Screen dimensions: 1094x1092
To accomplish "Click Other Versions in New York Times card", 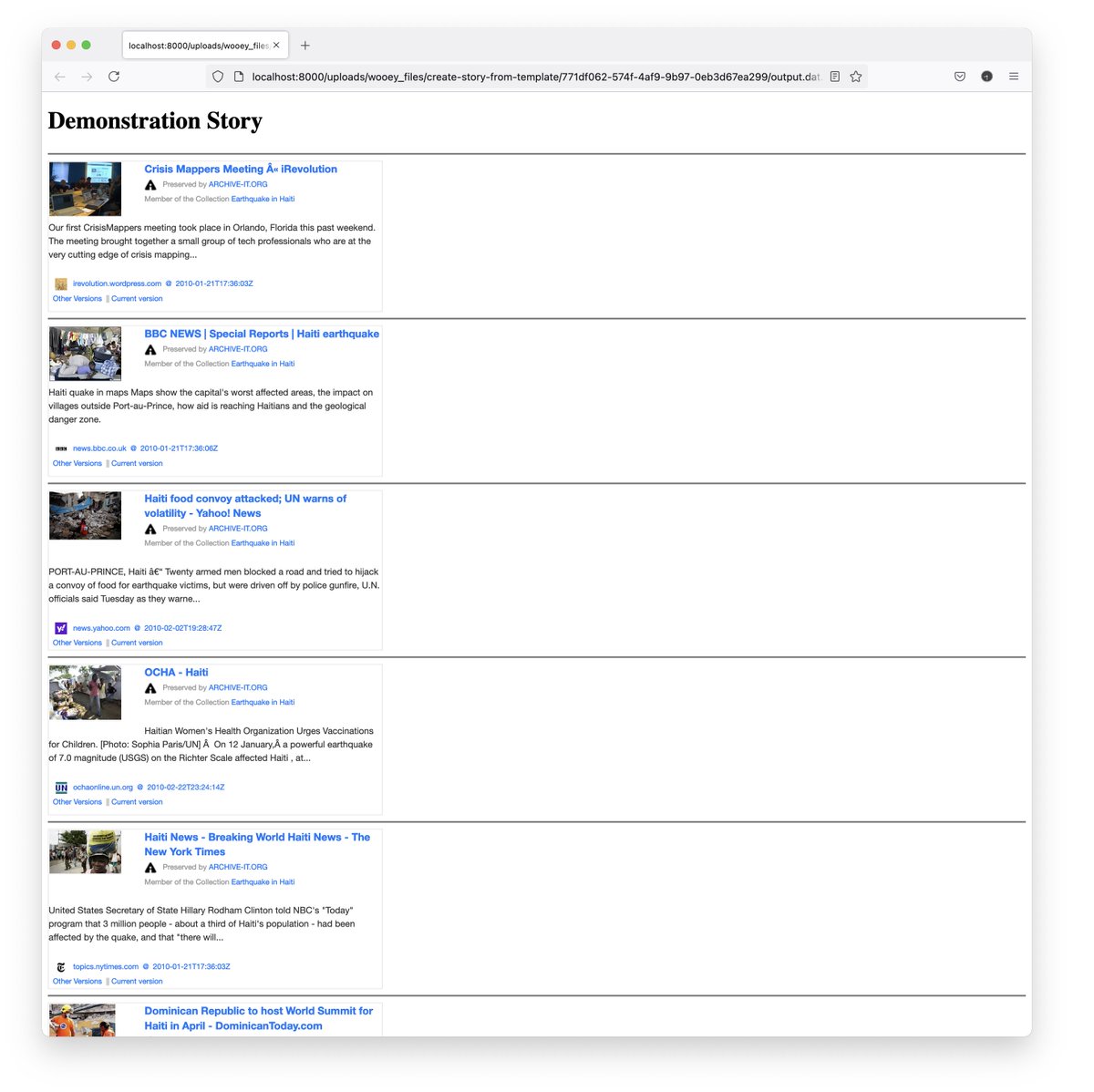I will (77, 982).
